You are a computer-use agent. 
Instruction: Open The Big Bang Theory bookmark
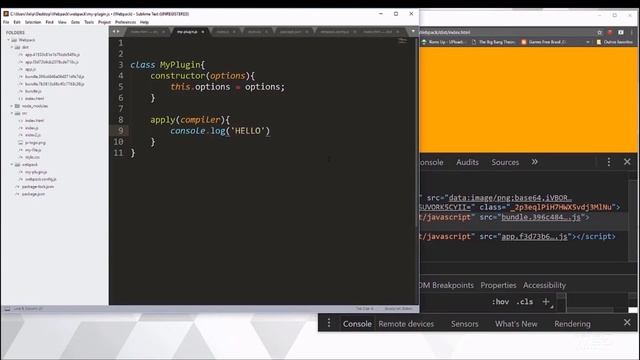493,42
